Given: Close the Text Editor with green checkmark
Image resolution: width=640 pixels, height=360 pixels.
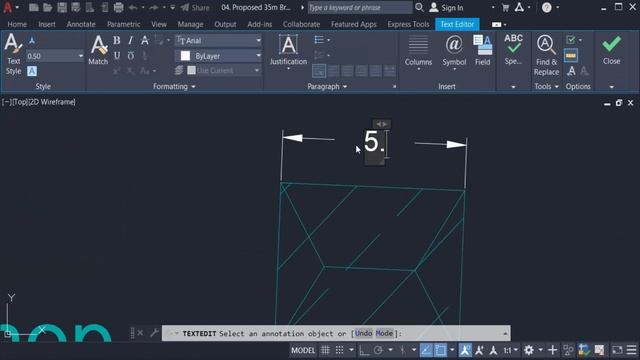Looking at the screenshot, I should [611, 50].
